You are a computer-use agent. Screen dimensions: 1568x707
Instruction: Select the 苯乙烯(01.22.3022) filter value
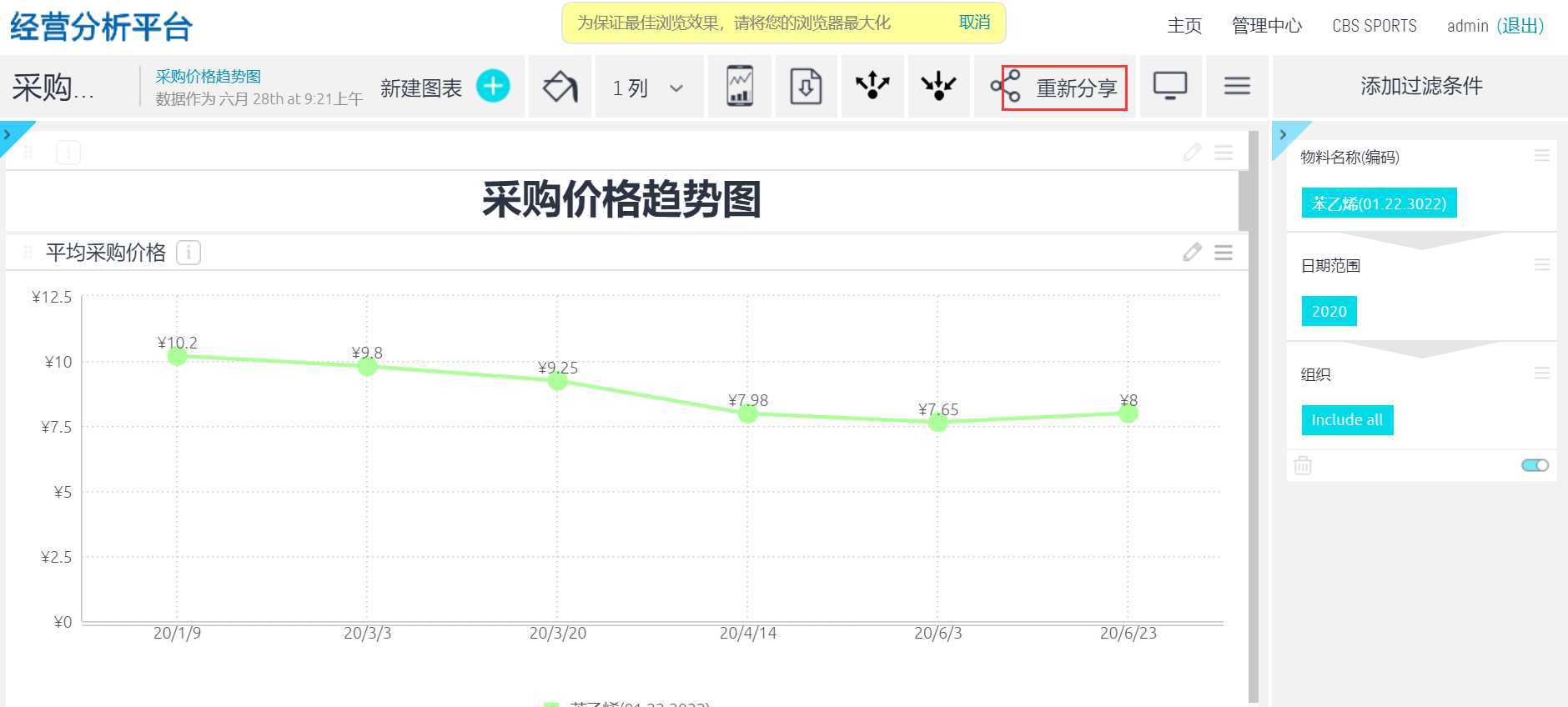1379,203
